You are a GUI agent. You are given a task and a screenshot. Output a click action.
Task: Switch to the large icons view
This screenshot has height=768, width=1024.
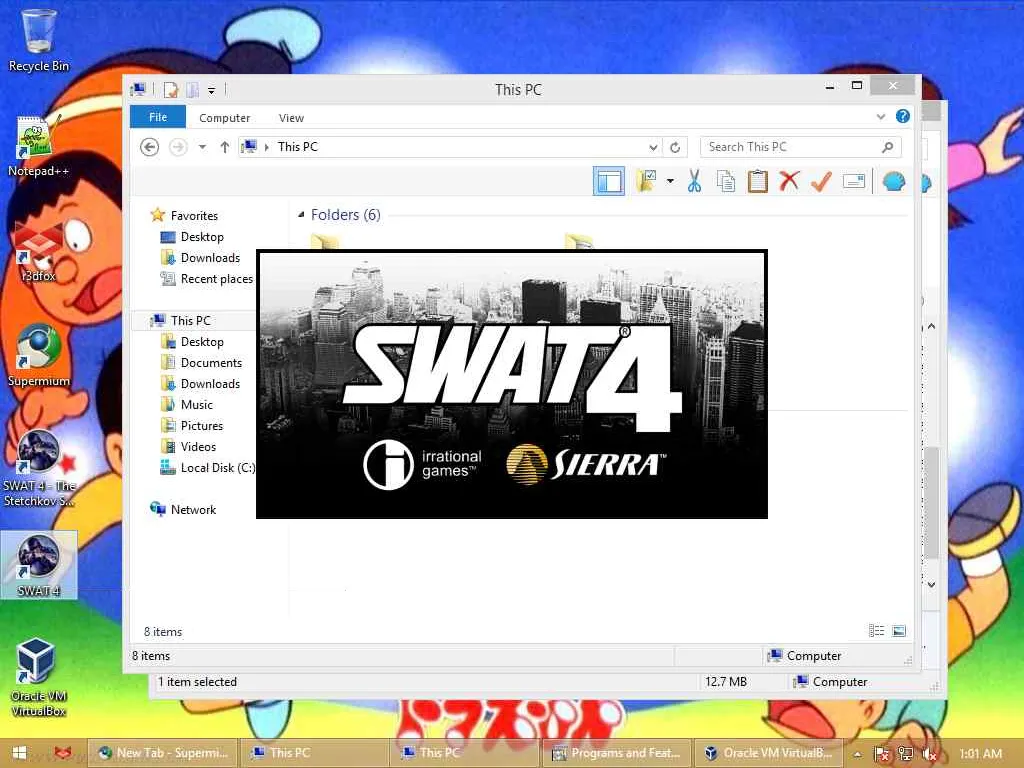899,631
